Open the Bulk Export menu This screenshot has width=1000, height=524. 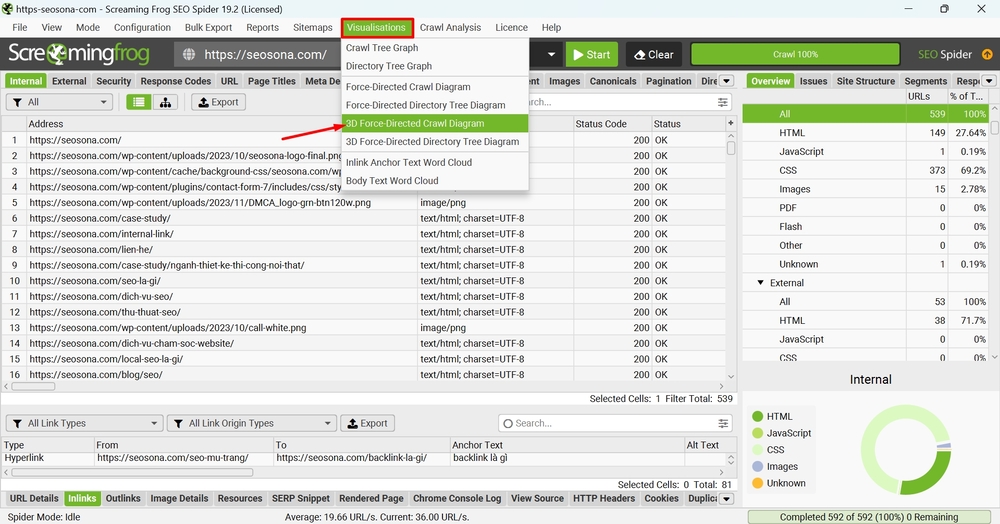click(209, 27)
